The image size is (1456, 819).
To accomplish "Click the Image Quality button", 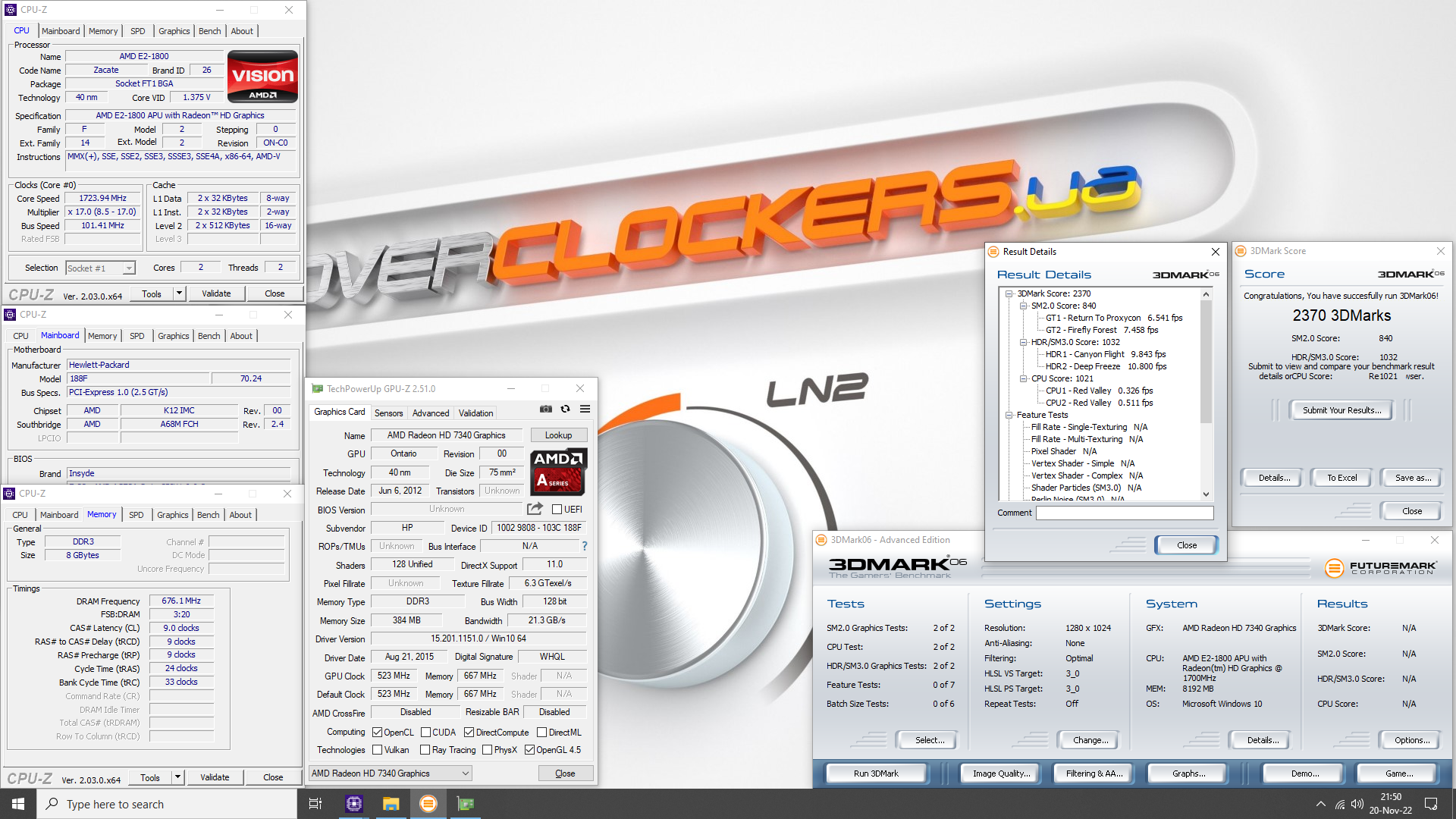I will click(x=1002, y=773).
